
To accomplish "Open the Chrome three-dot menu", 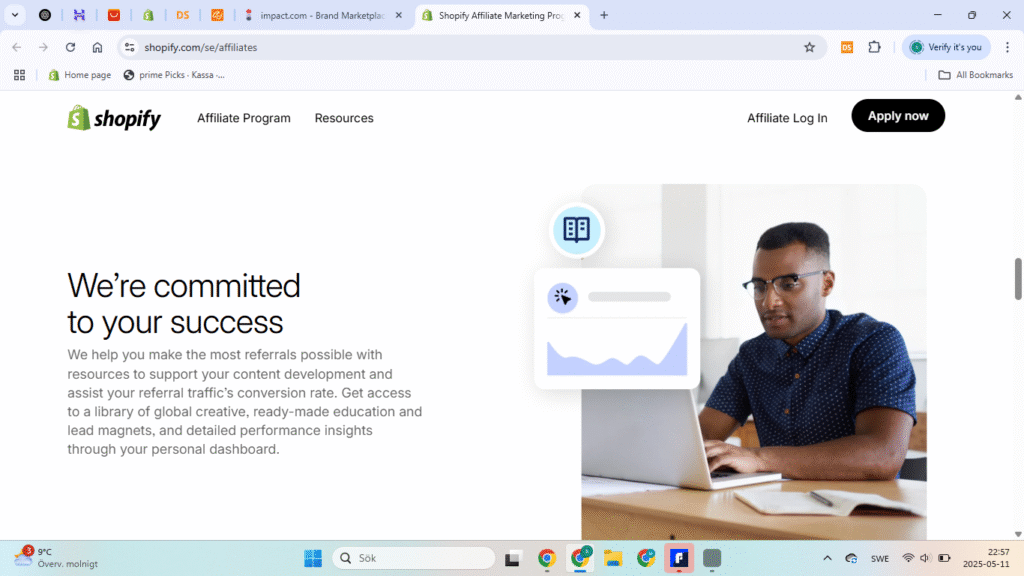I will coord(1008,47).
